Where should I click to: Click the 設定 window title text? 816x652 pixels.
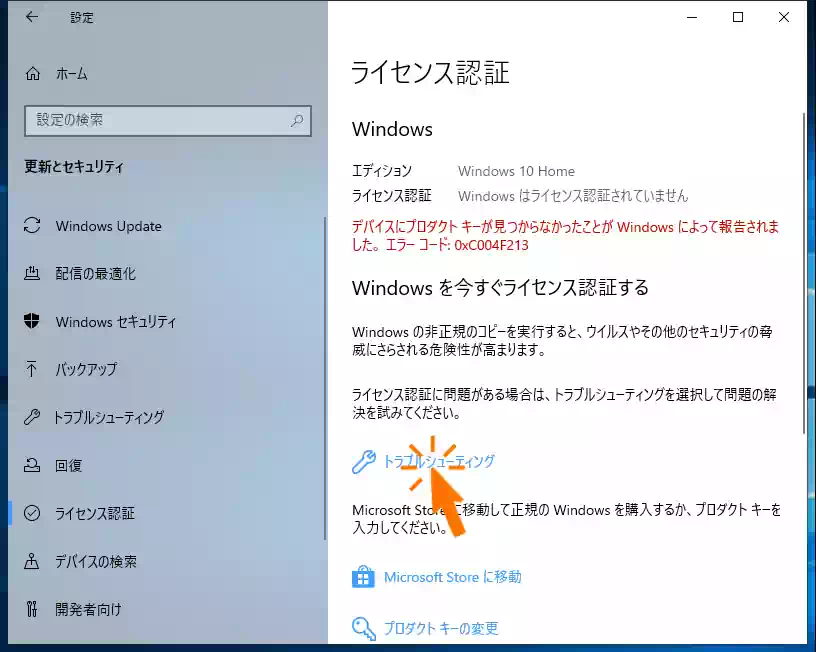[82, 18]
